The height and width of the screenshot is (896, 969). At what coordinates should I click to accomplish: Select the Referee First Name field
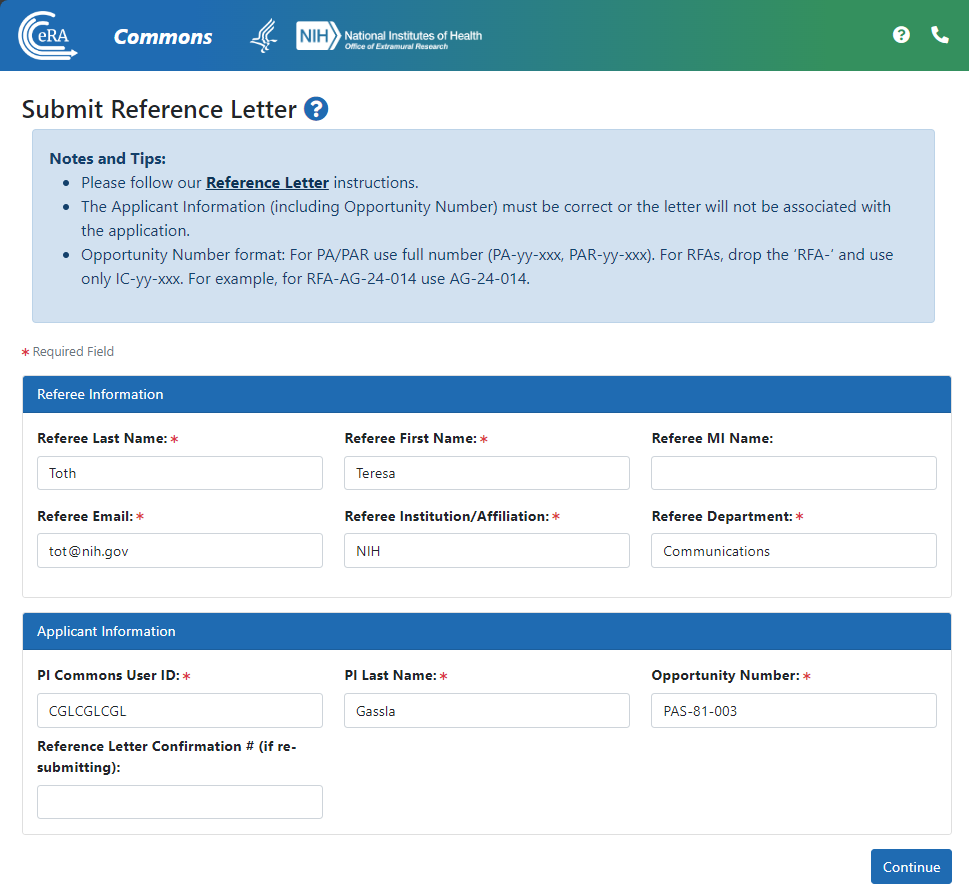click(x=486, y=472)
